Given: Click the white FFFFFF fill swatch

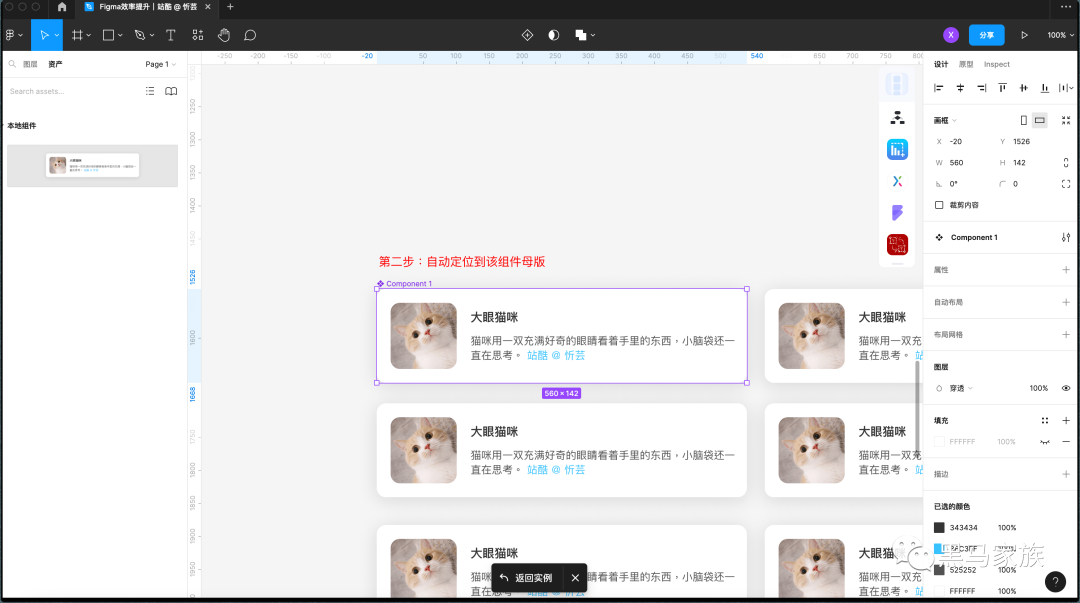Looking at the screenshot, I should click(940, 441).
